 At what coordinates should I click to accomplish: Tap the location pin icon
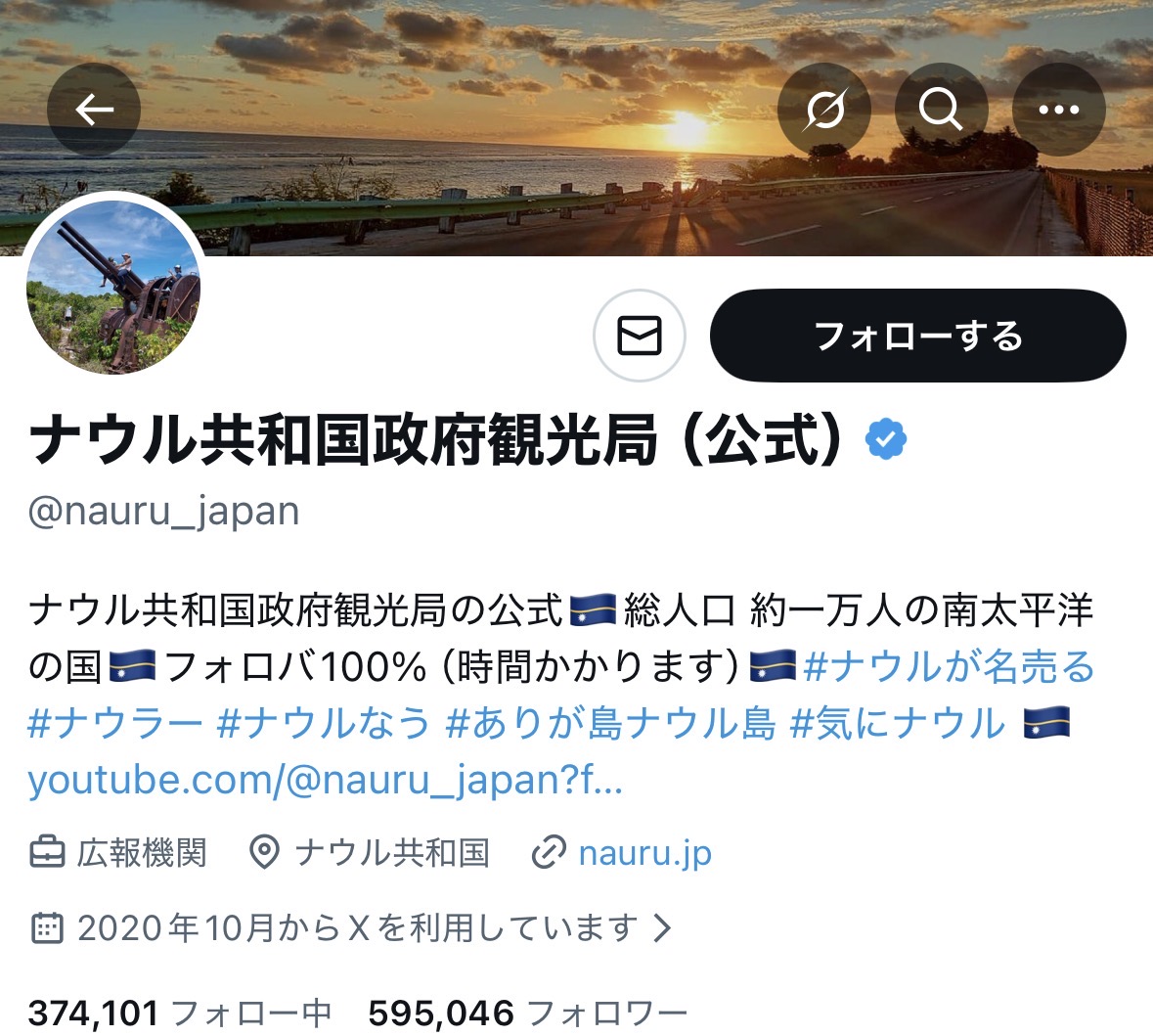(264, 853)
